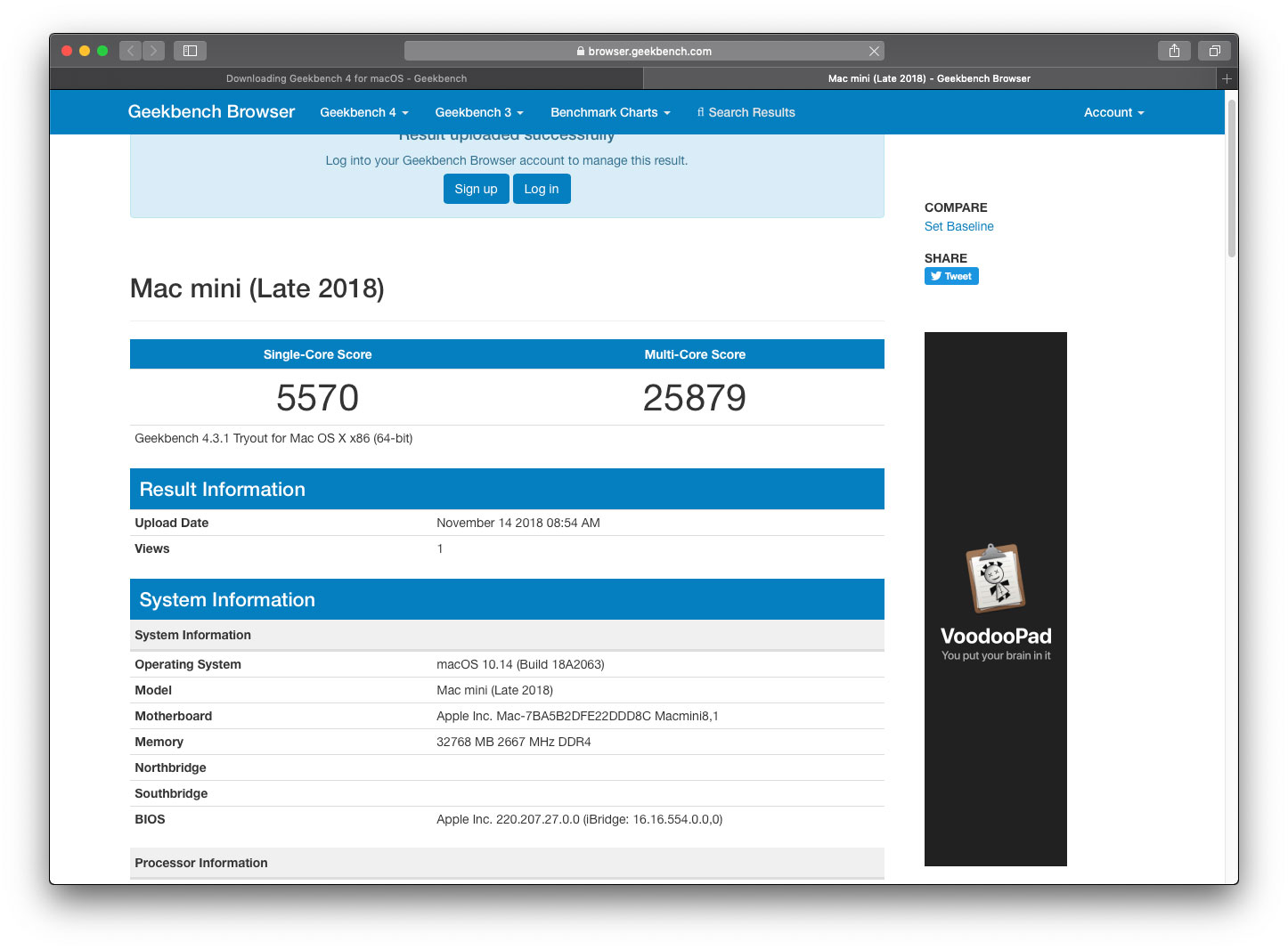Close the Safari window with the red button
Image resolution: width=1288 pixels, height=950 pixels.
click(67, 51)
